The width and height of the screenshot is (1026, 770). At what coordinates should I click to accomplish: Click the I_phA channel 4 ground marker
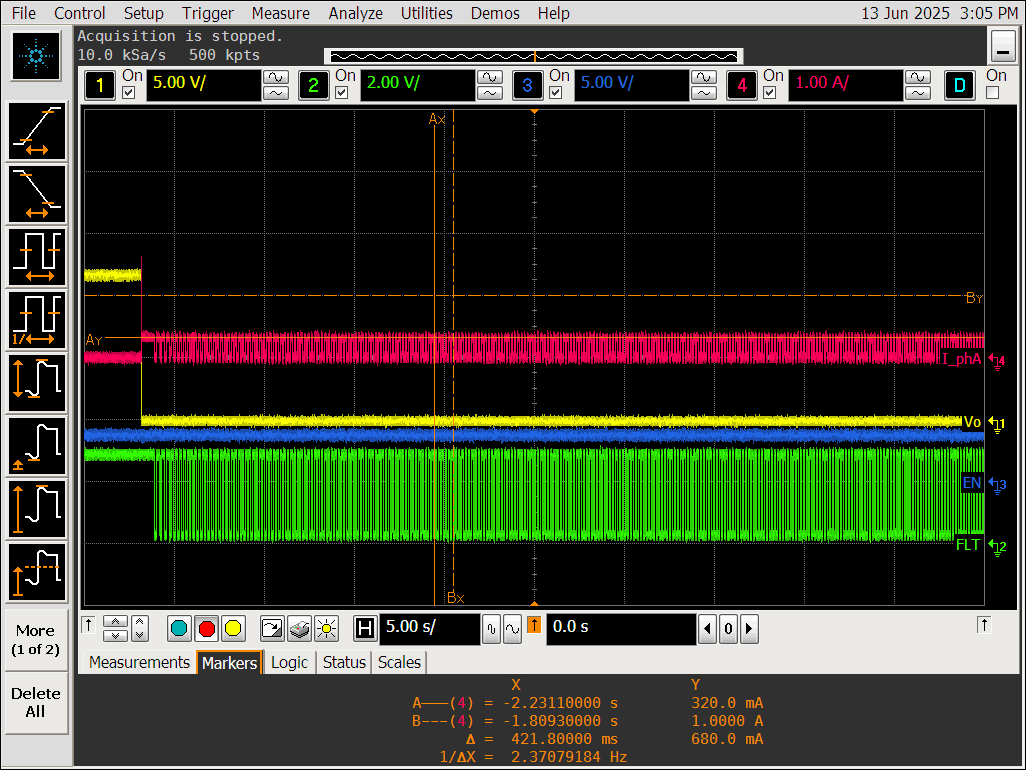[997, 361]
